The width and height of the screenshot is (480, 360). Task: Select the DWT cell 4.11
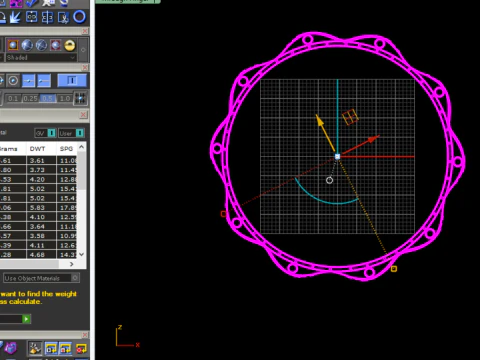(41, 245)
